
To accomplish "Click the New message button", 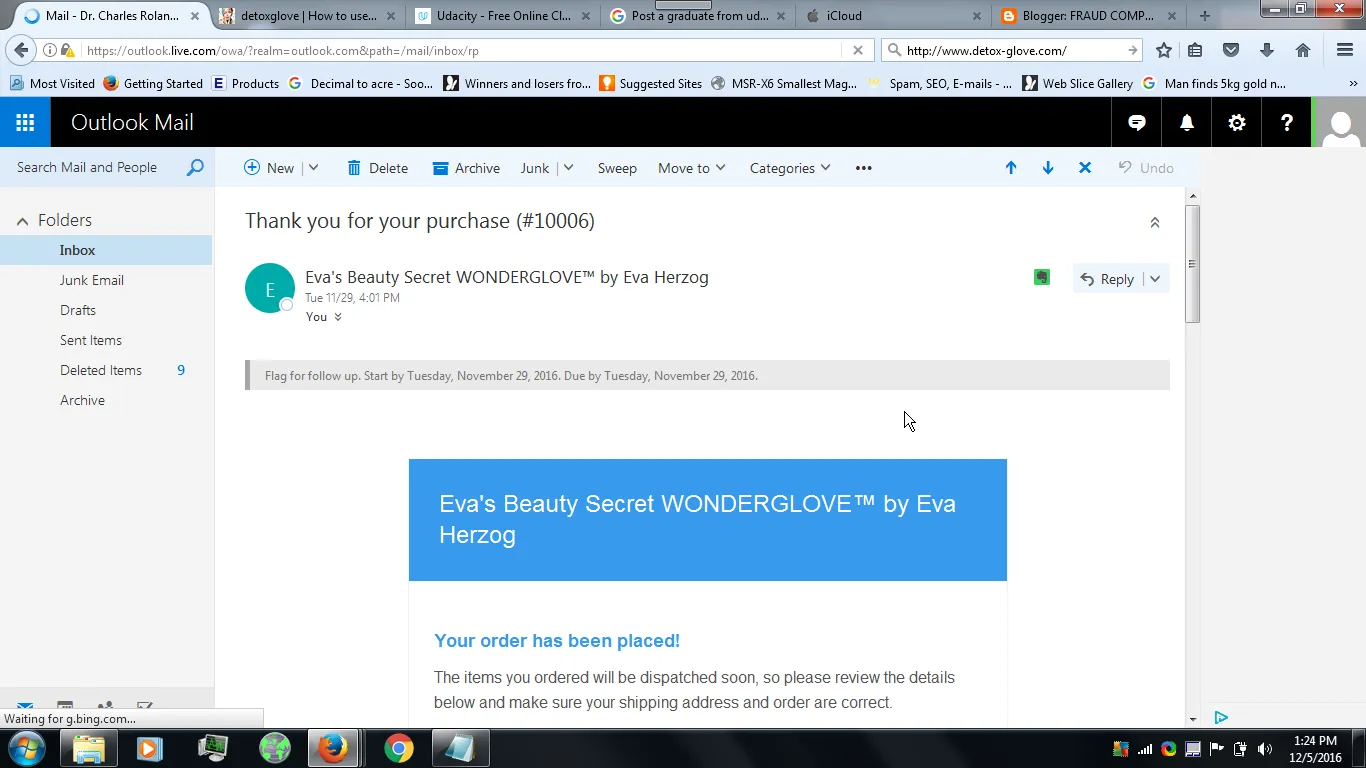I will click(269, 168).
